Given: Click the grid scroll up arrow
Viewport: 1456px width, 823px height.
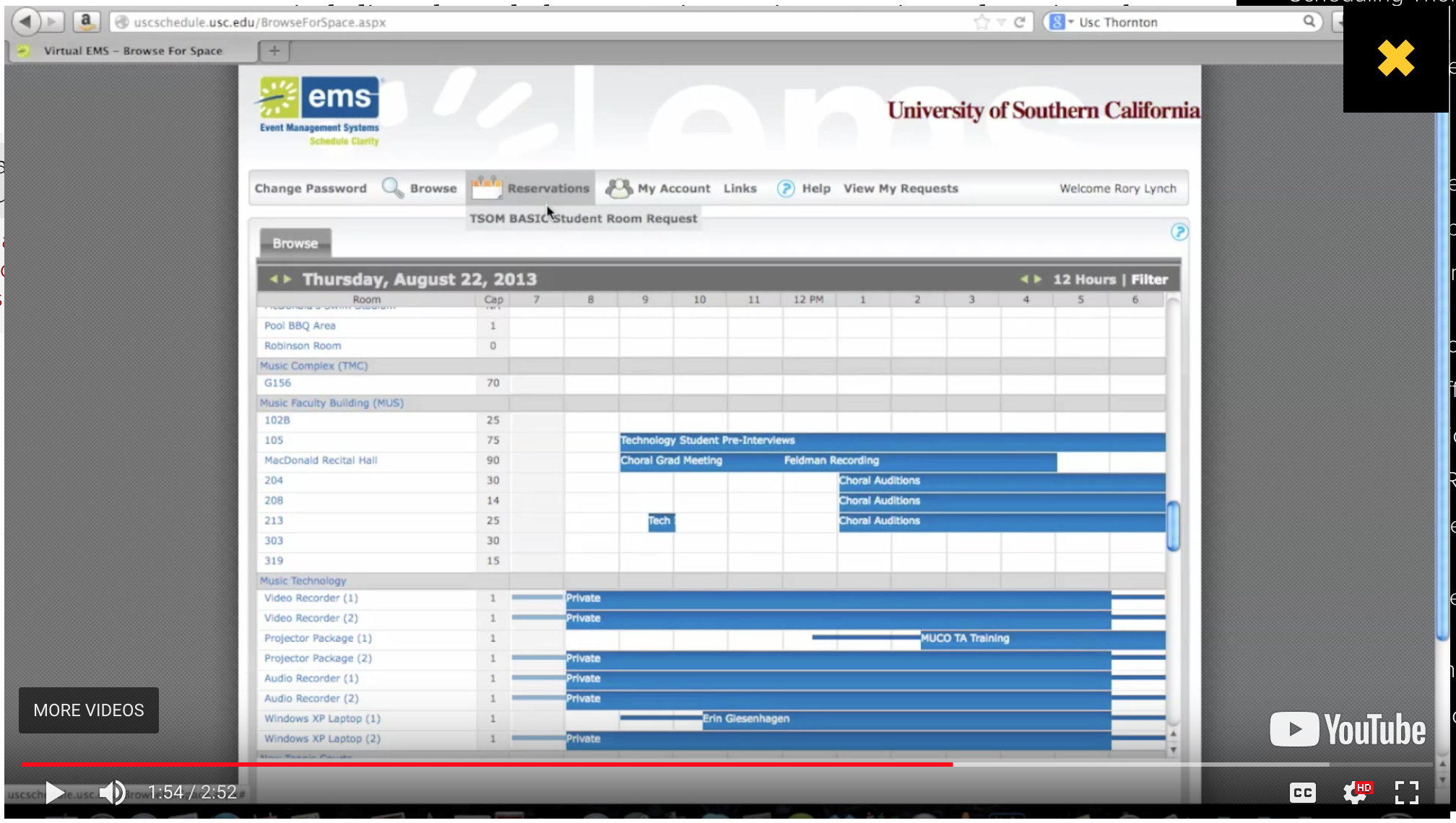Looking at the screenshot, I should [1174, 733].
